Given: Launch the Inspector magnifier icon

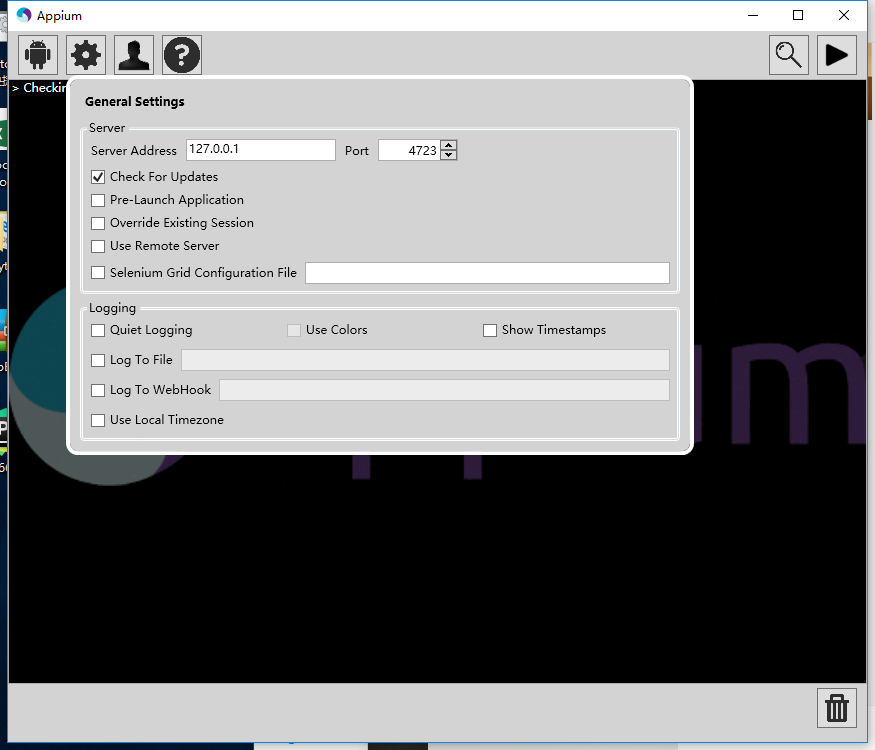Looking at the screenshot, I should [x=789, y=55].
